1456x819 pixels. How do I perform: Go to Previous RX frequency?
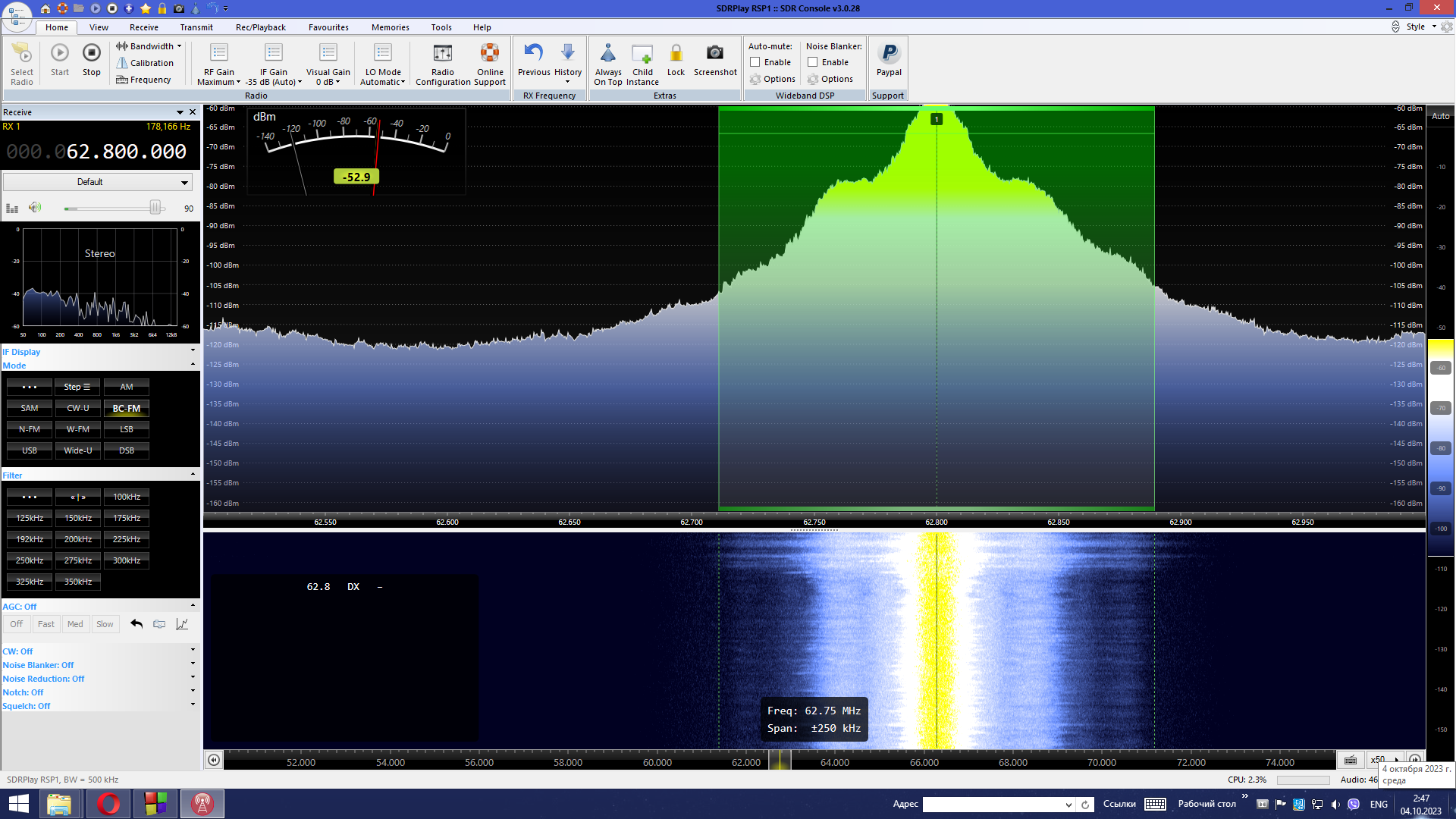point(534,53)
